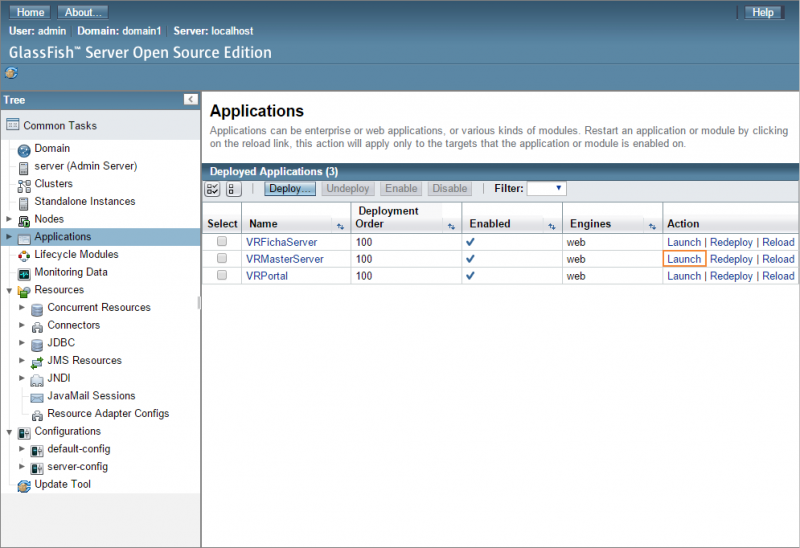Image resolution: width=800 pixels, height=548 pixels.
Task: Click the Resources folder icon
Action: tap(24, 291)
